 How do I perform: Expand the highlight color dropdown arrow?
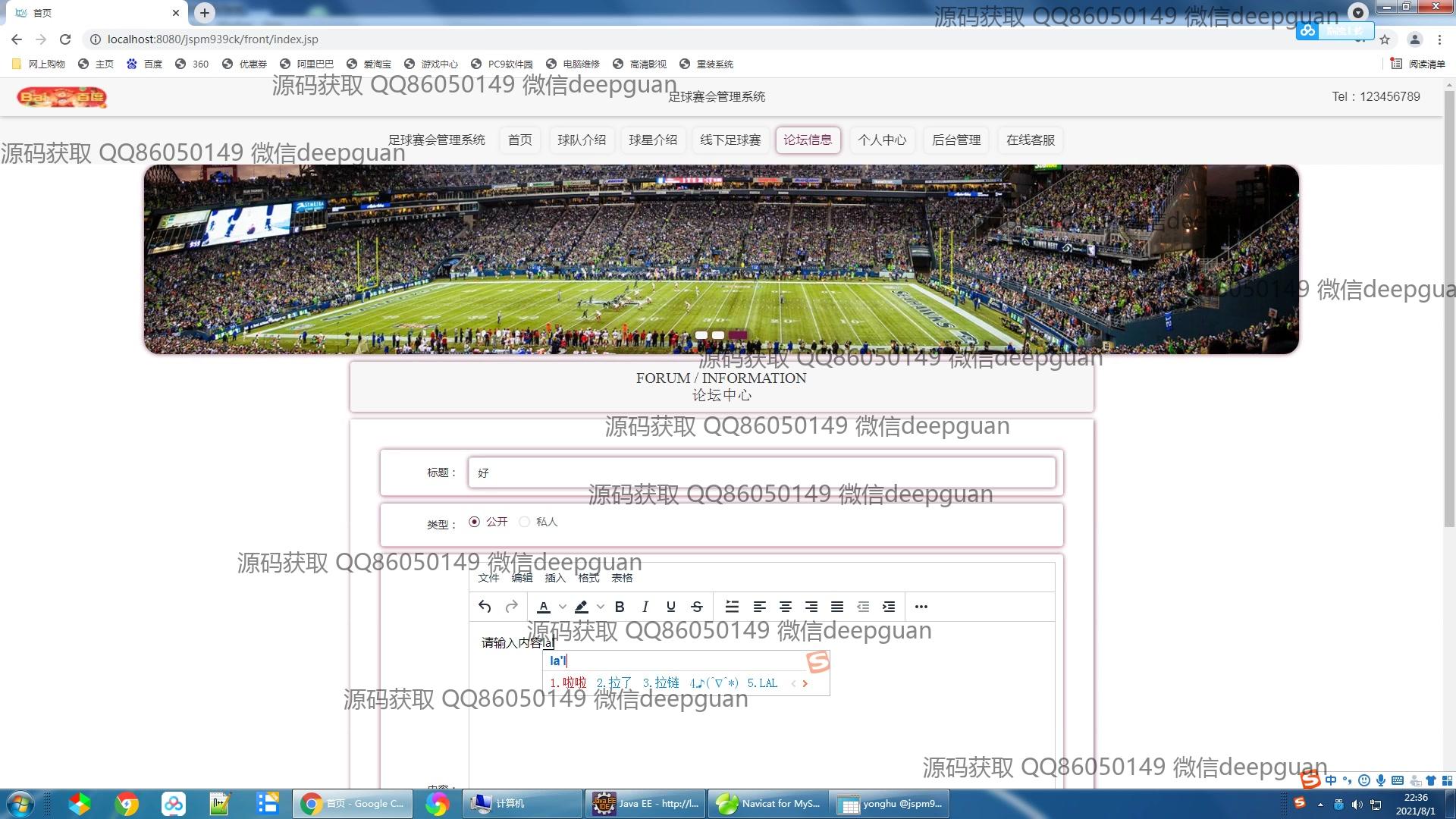601,607
